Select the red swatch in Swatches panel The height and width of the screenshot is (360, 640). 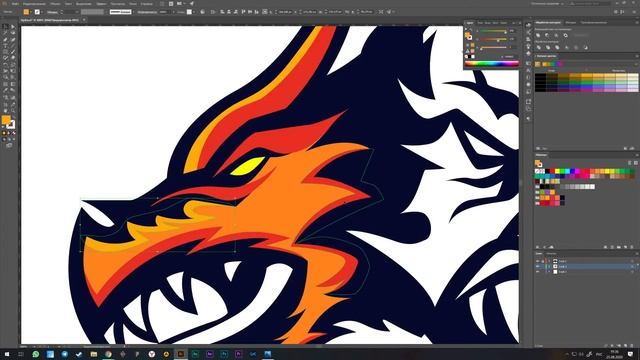pyautogui.click(x=552, y=171)
